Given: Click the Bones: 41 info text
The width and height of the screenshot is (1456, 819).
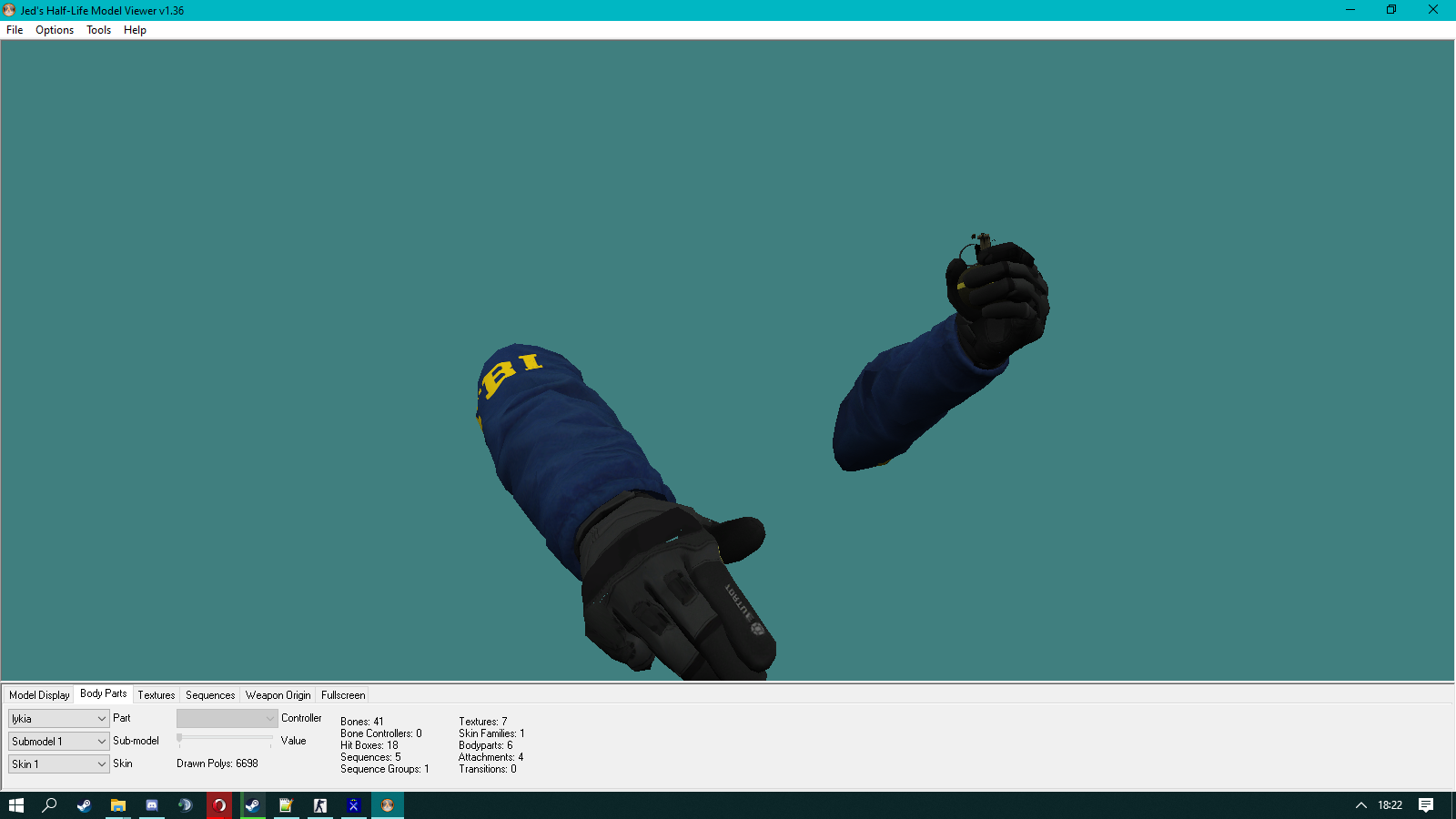Looking at the screenshot, I should tap(362, 722).
